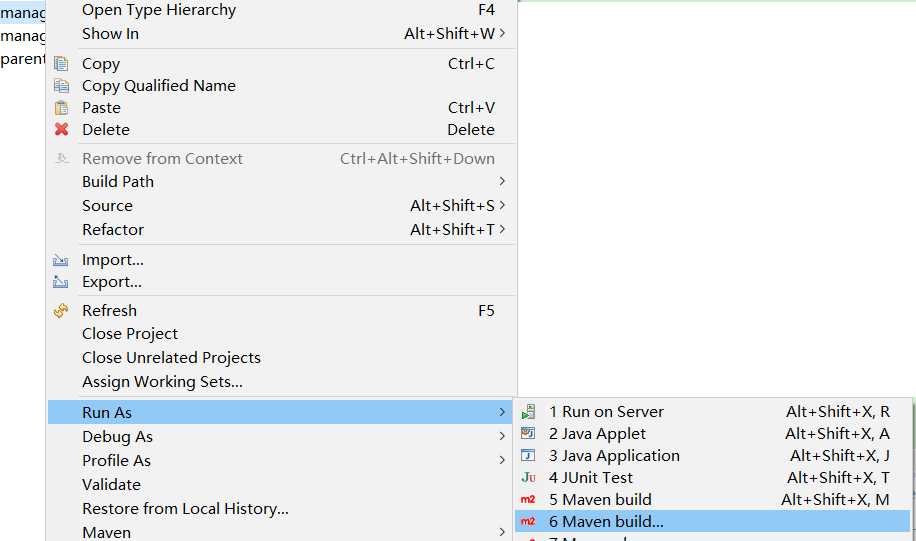This screenshot has width=916, height=541.
Task: Click the Run on Server icon
Action: [528, 412]
